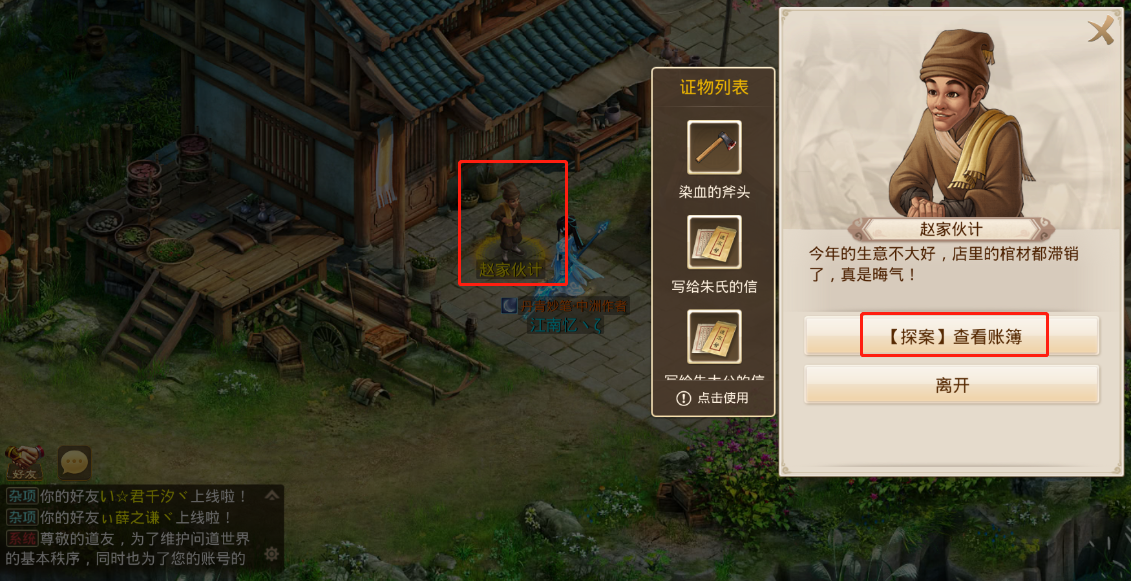Open the chat speech bubble icon

click(74, 463)
